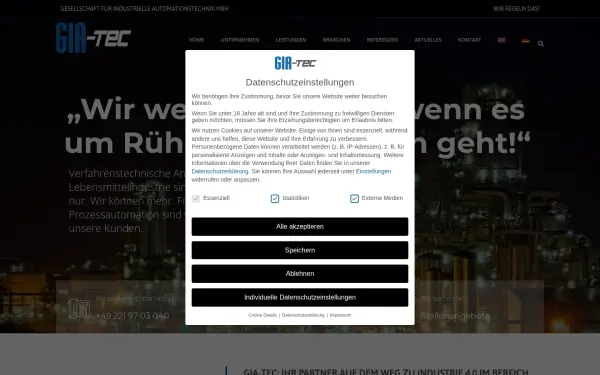This screenshot has width=600, height=375.
Task: Open the Cookie Details footer link
Action: pos(262,315)
